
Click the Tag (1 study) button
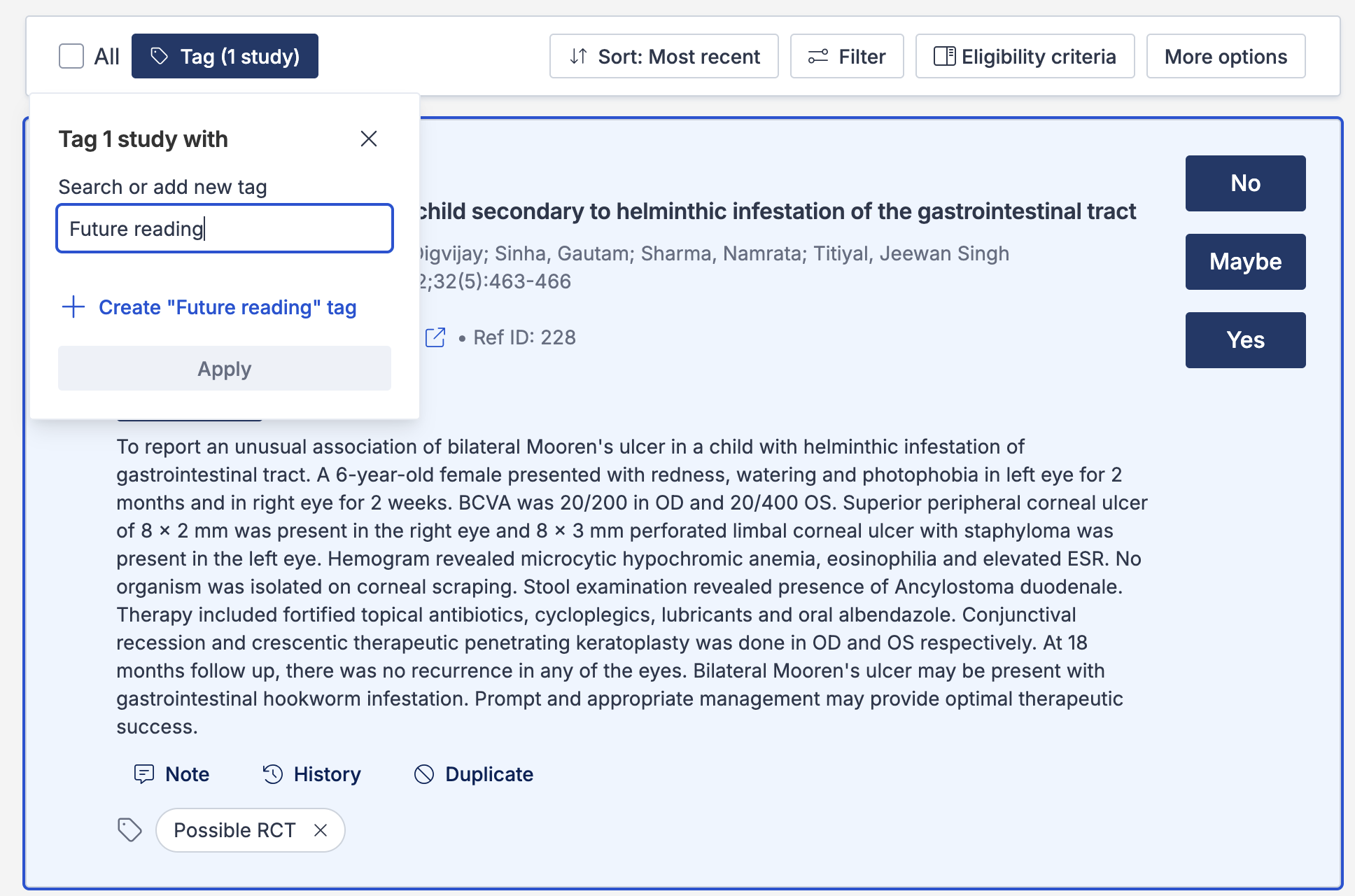(x=225, y=56)
